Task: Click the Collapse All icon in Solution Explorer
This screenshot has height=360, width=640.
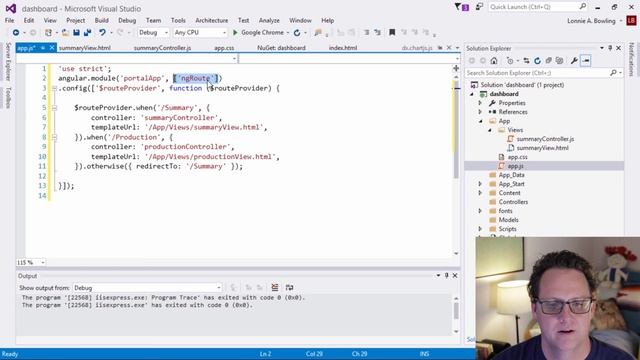Action: pyautogui.click(x=549, y=61)
